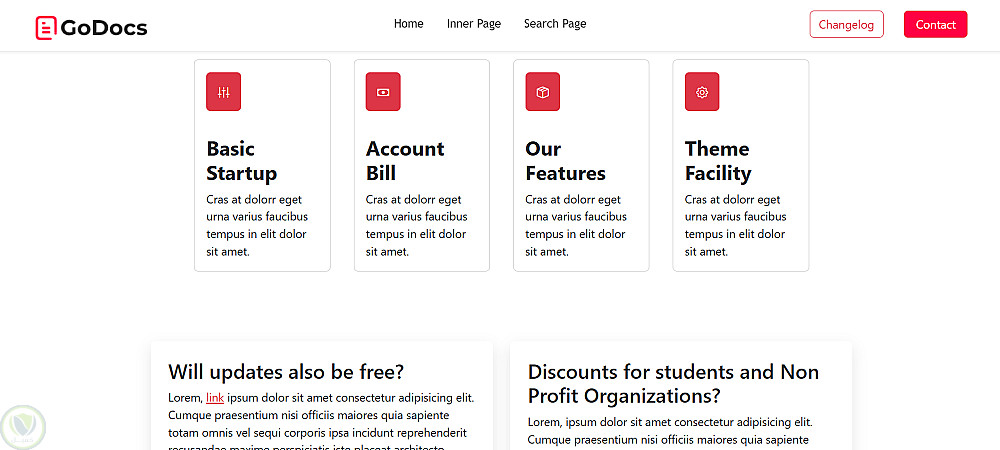This screenshot has height=450, width=1000.
Task: Open Search Page from the navbar
Action: [x=555, y=24]
